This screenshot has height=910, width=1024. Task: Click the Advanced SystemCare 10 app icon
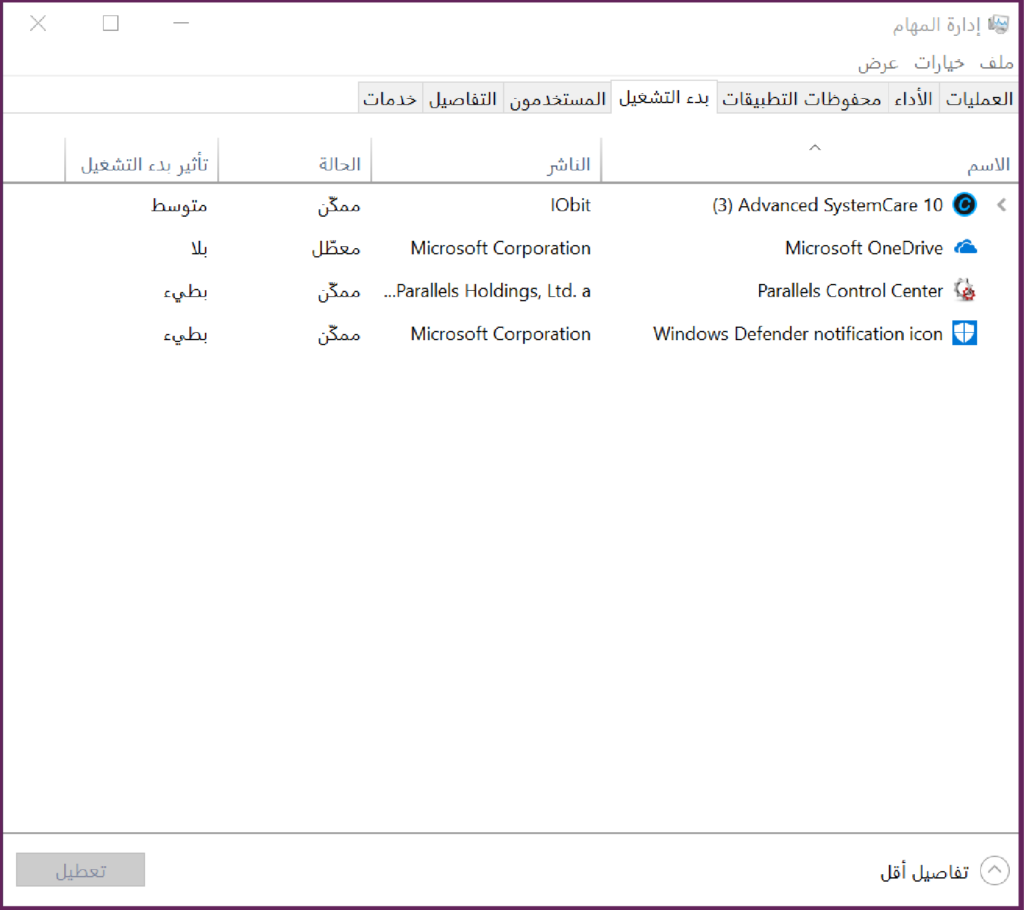pos(964,204)
